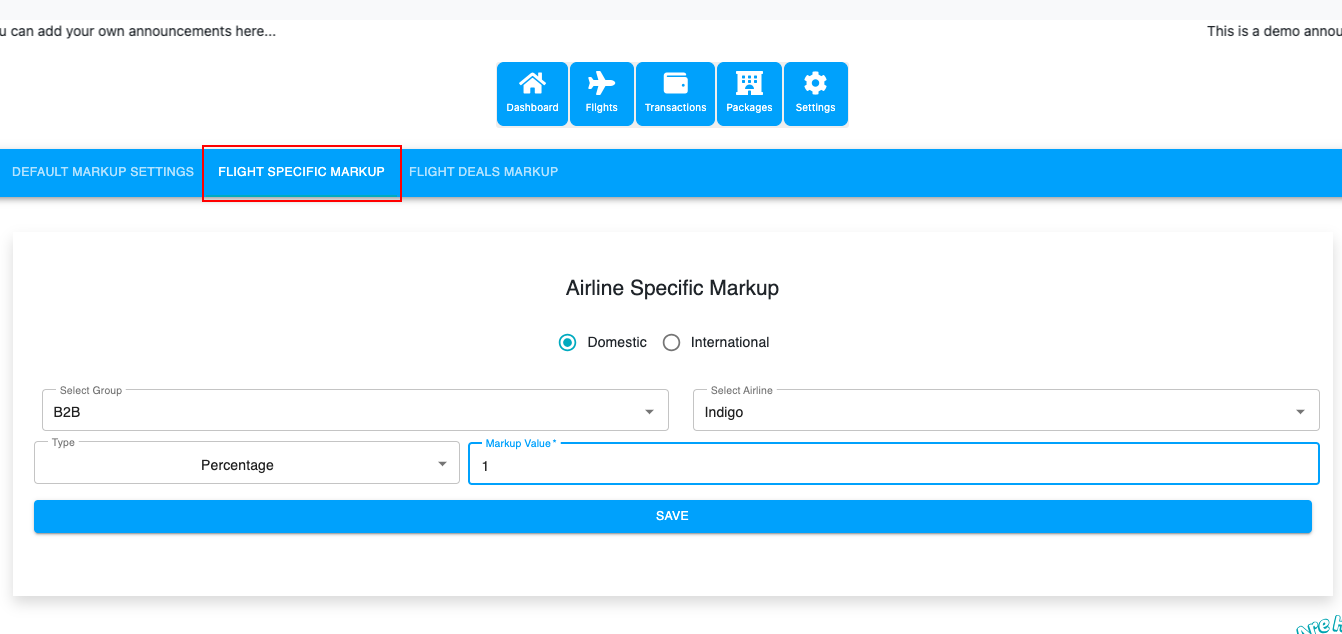This screenshot has width=1342, height=634.
Task: Click the Domestic label text
Action: pyautogui.click(x=617, y=342)
